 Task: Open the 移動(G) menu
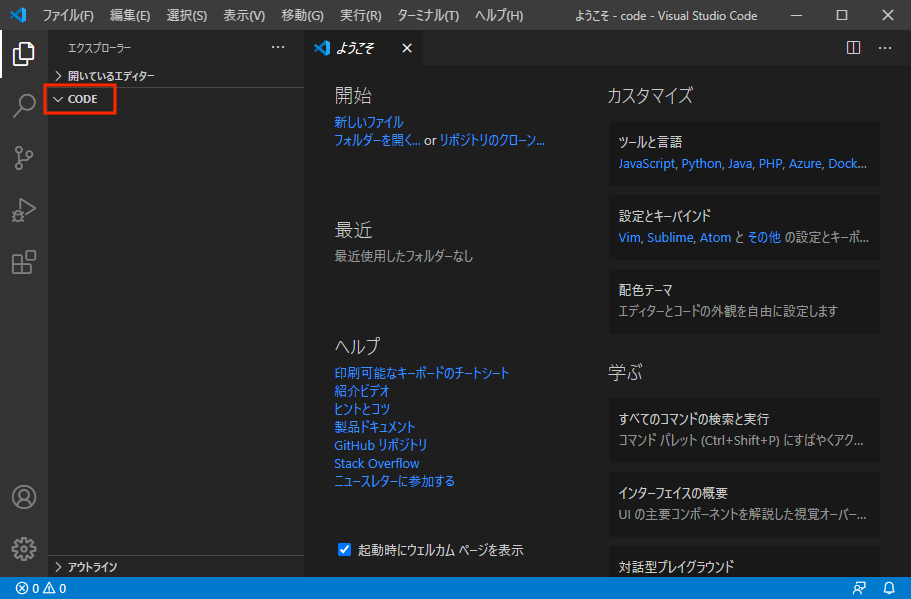pyautogui.click(x=302, y=15)
